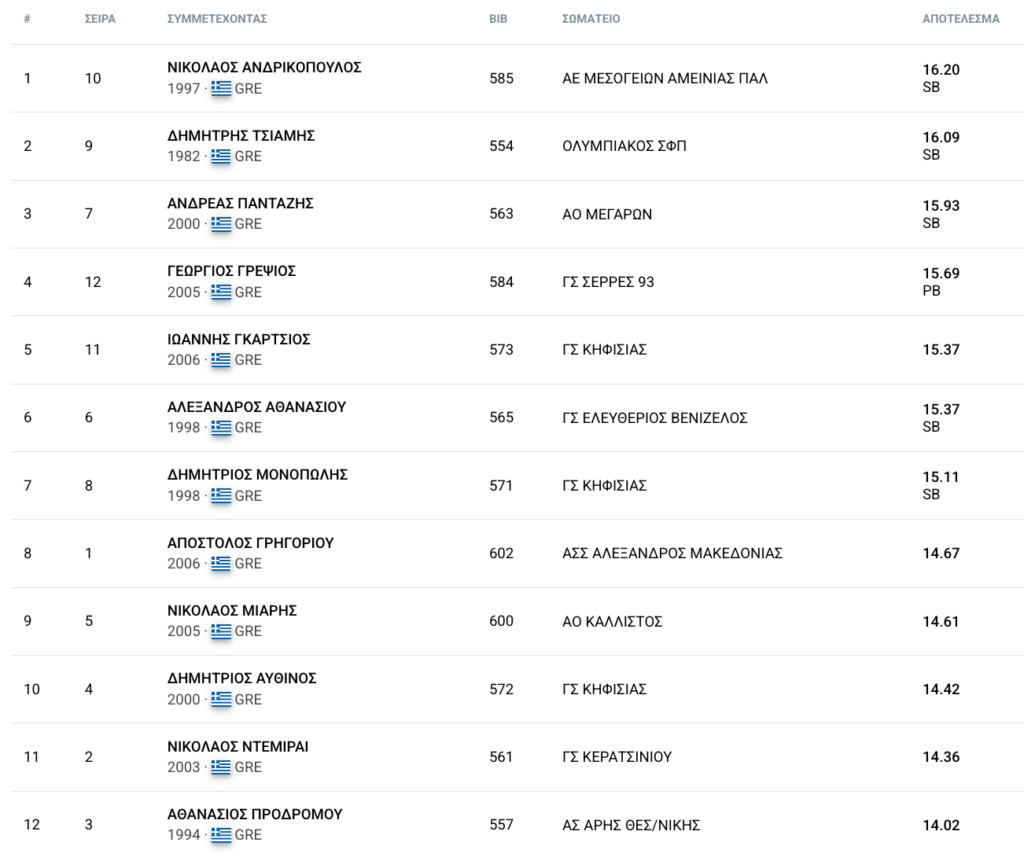Click Greek flag under ΔΗΜΗΤΡΗΣ ΤΣΙΑΜΗΣ
The width and height of the screenshot is (1024, 857).
pyautogui.click(x=221, y=156)
